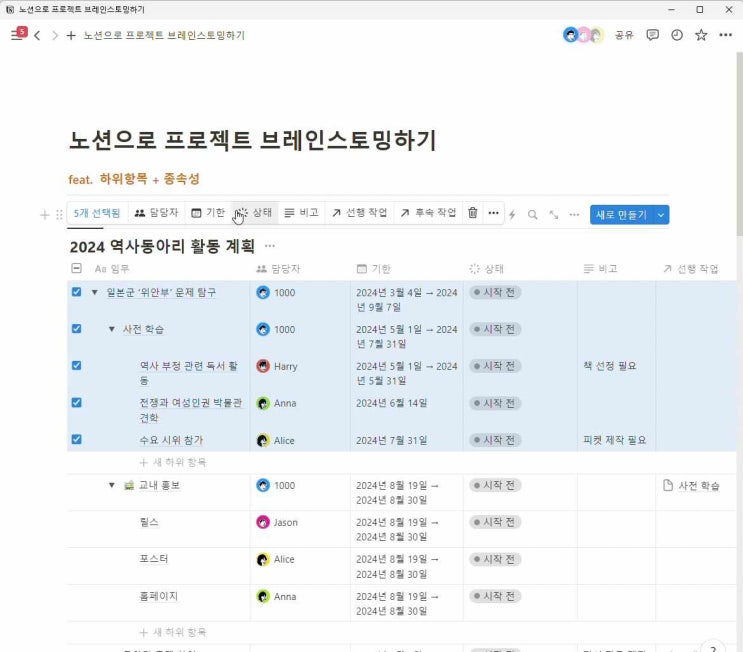The image size is (743, 652).
Task: Click the 임무 column header
Action: pyautogui.click(x=112, y=269)
